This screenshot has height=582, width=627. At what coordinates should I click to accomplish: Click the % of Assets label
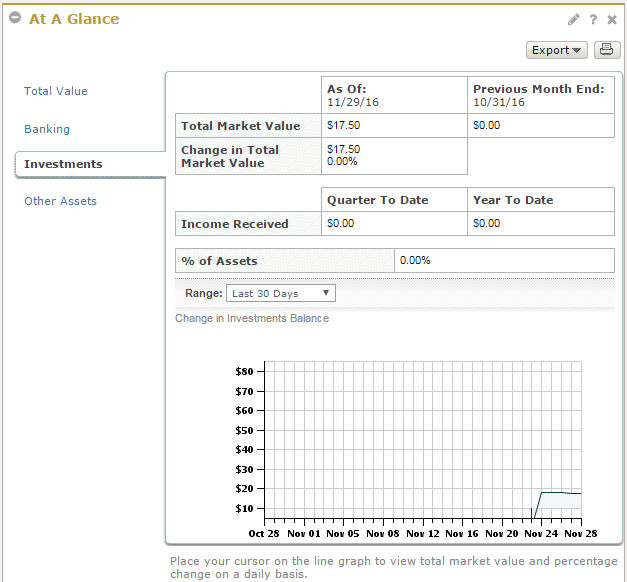[285, 261]
